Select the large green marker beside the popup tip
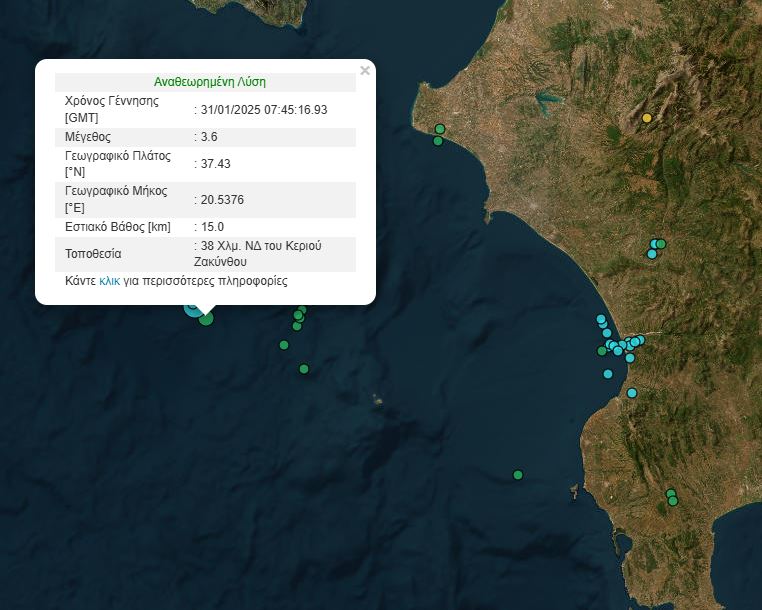Viewport: 762px width, 610px height. (206, 318)
